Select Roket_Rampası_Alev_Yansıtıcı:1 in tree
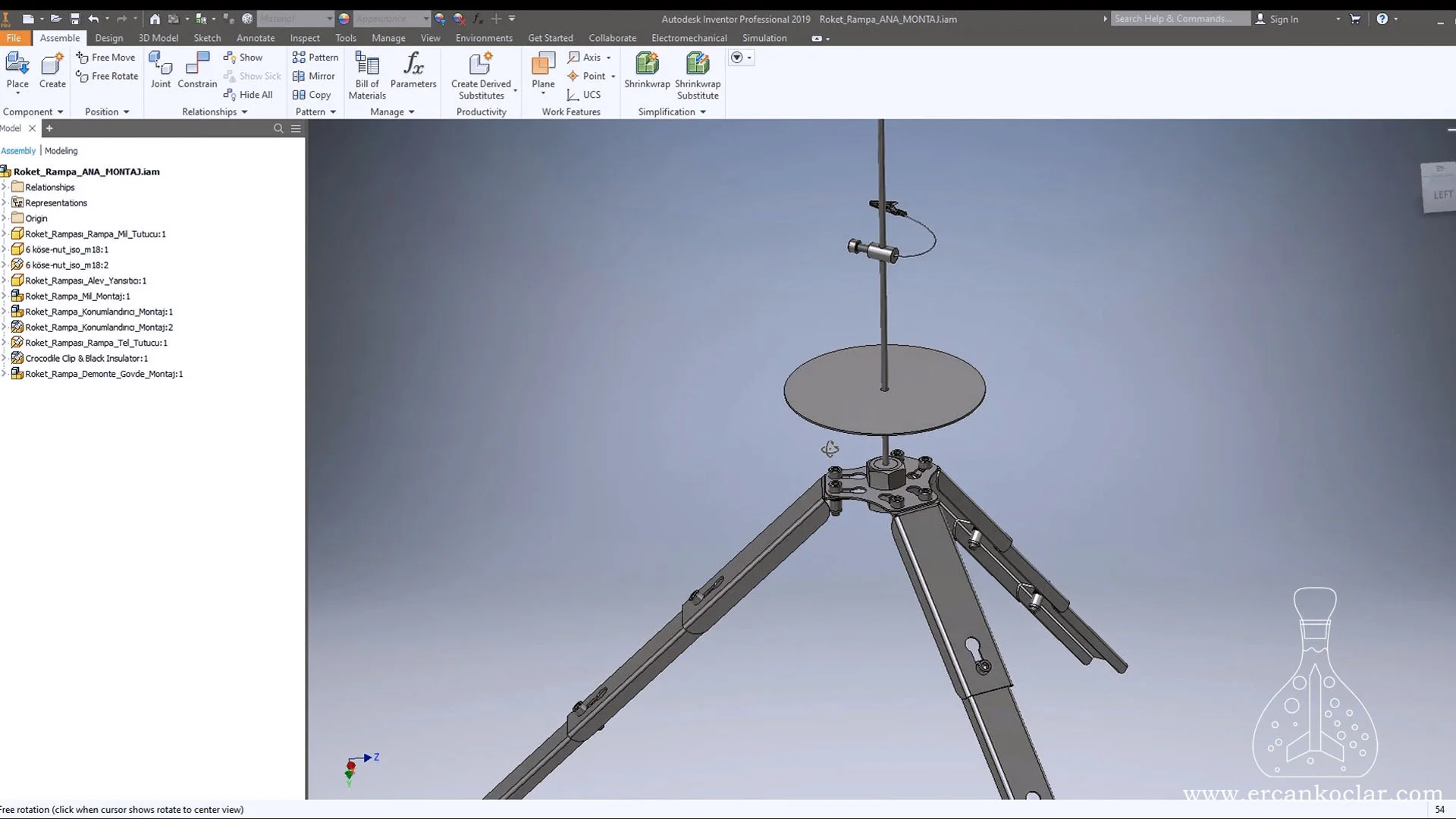The width and height of the screenshot is (1456, 819). [x=86, y=281]
